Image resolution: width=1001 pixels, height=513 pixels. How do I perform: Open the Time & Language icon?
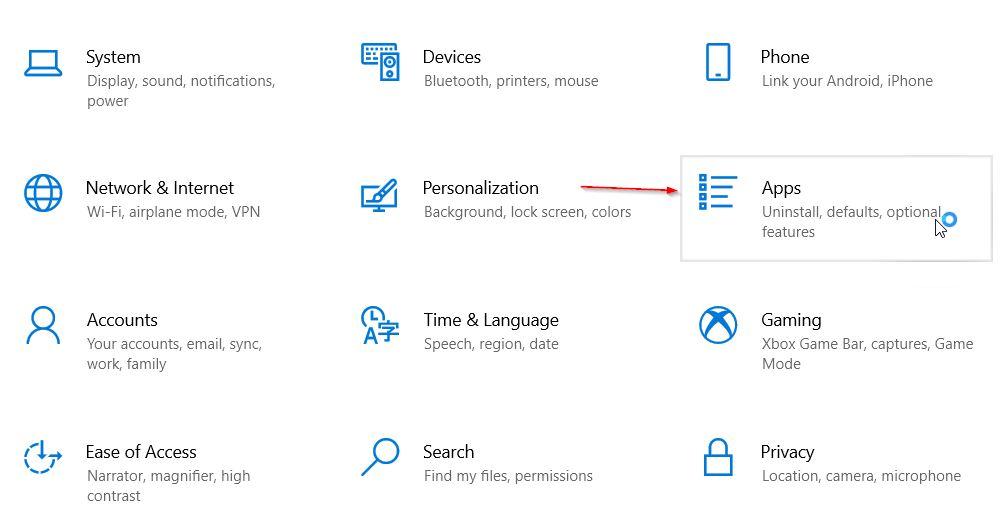point(379,325)
